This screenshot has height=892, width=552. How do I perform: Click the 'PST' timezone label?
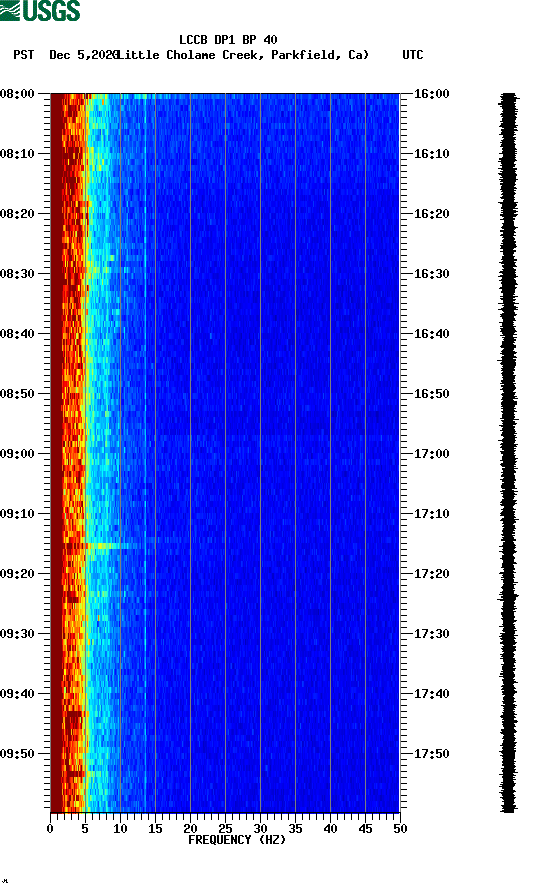tap(24, 55)
